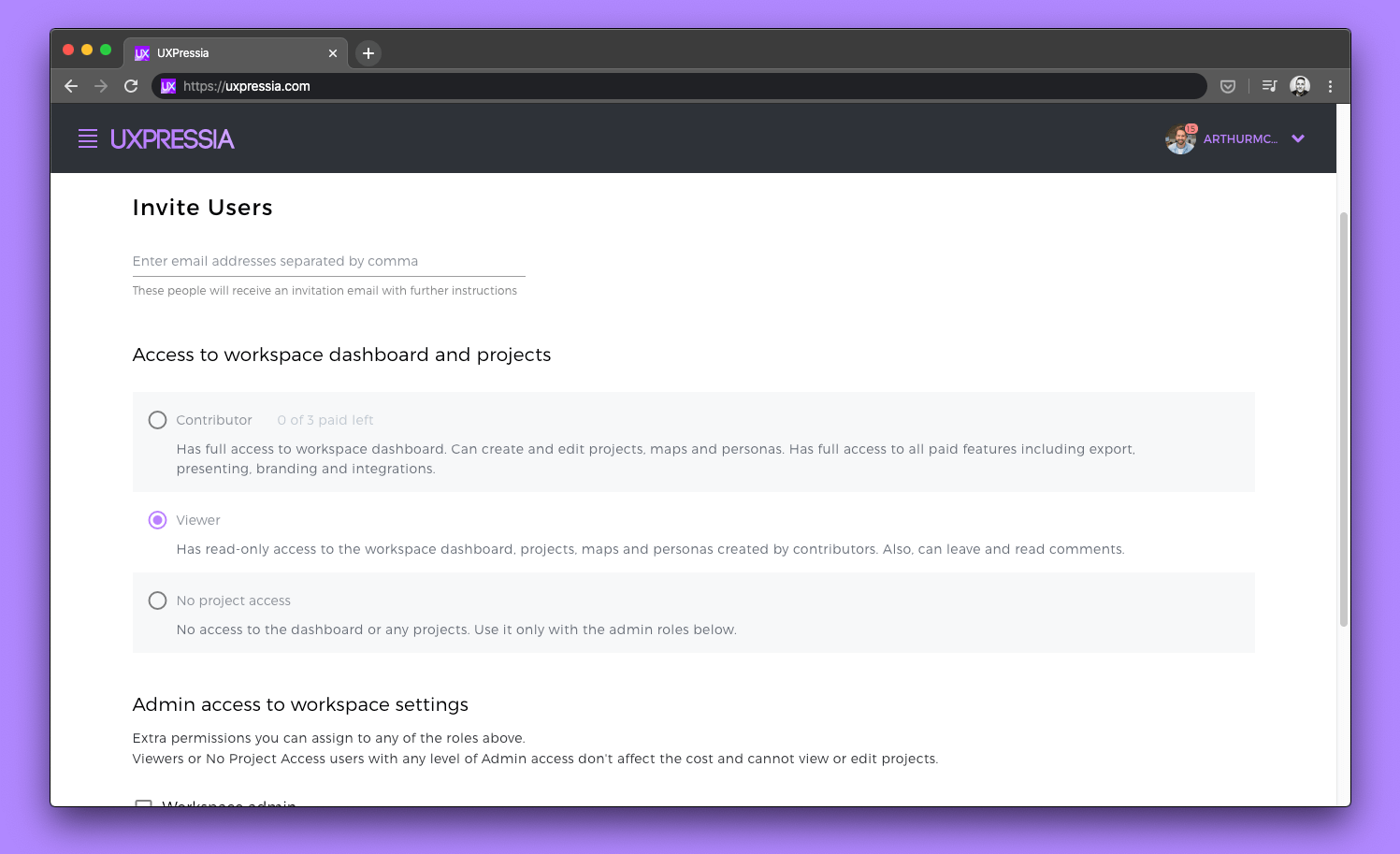Click the 'No project access' label

234,601
